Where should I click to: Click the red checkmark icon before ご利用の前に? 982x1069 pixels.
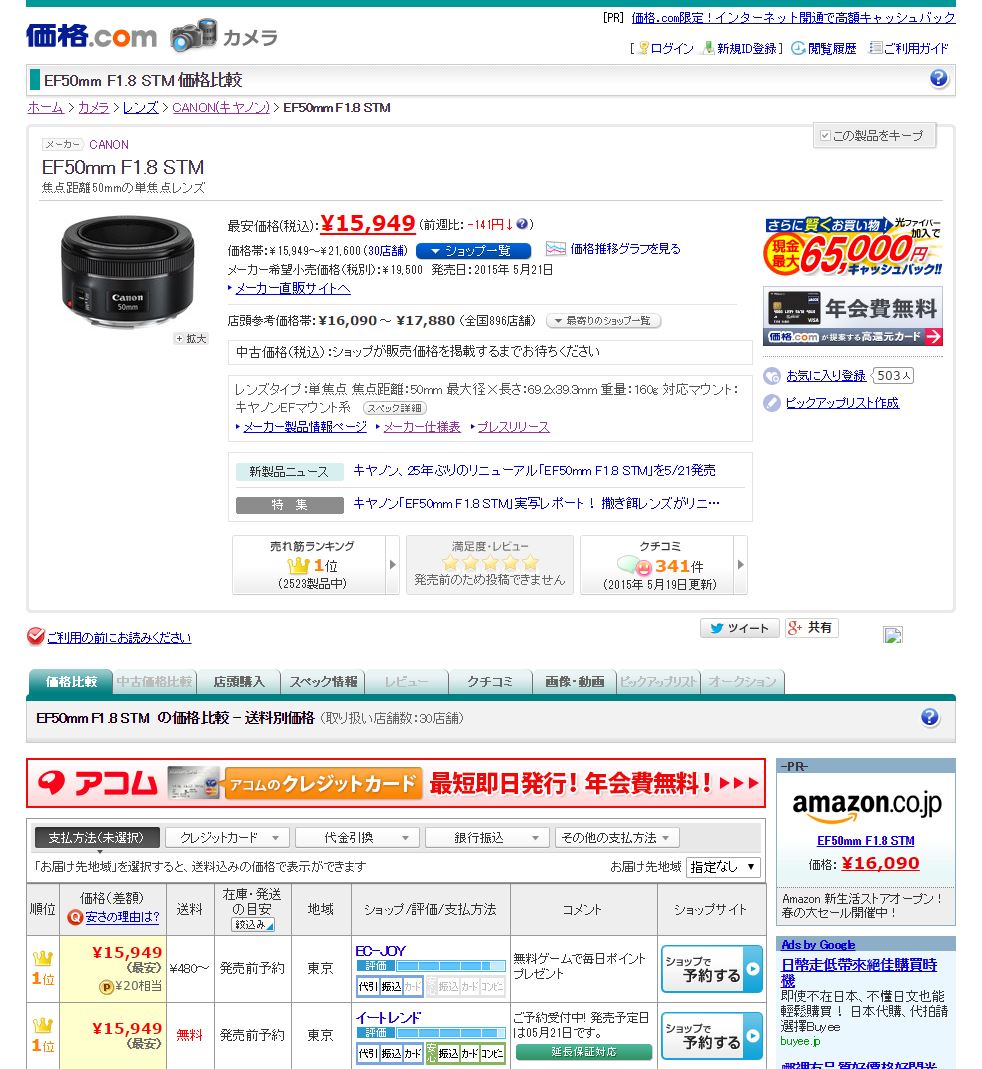point(35,636)
